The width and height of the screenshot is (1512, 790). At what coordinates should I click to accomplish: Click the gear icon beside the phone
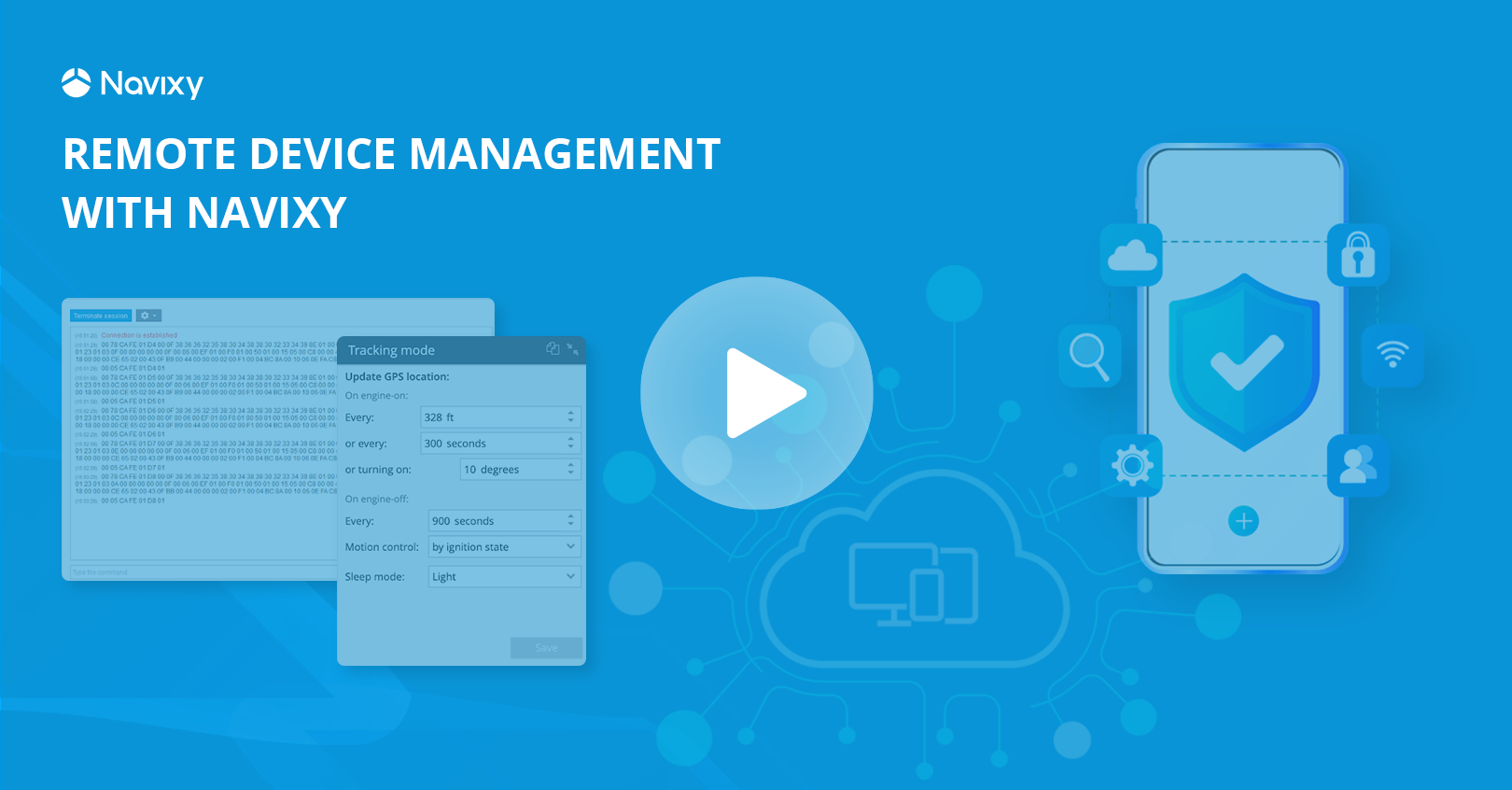point(1131,464)
